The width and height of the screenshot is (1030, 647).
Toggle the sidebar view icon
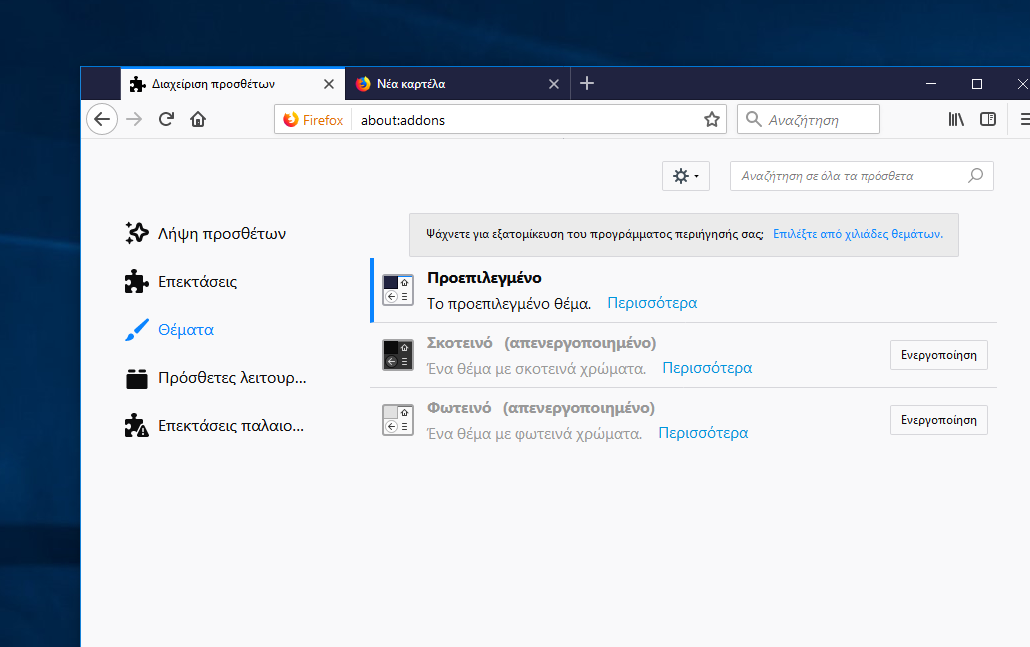988,118
